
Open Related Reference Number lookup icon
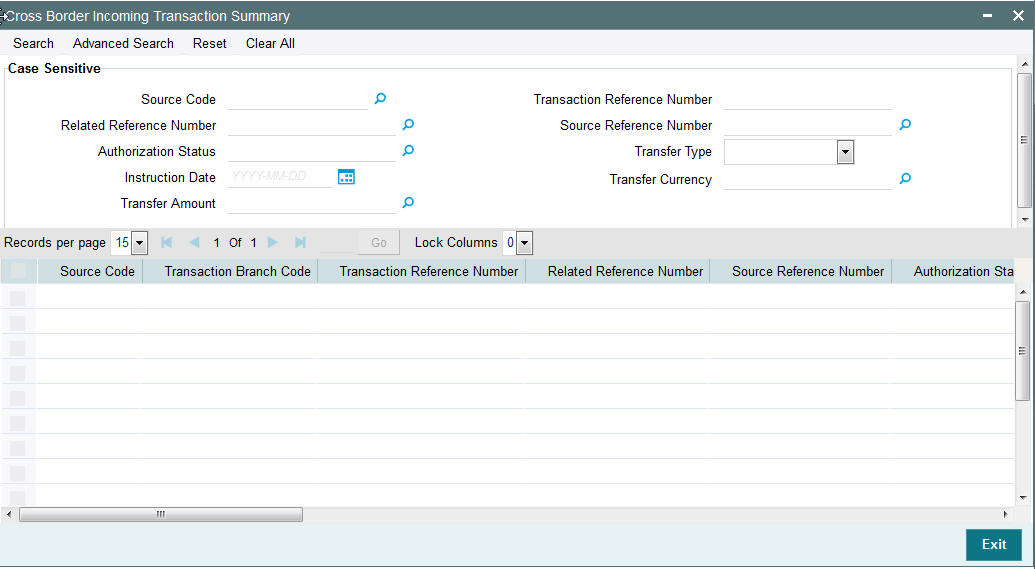coord(409,125)
